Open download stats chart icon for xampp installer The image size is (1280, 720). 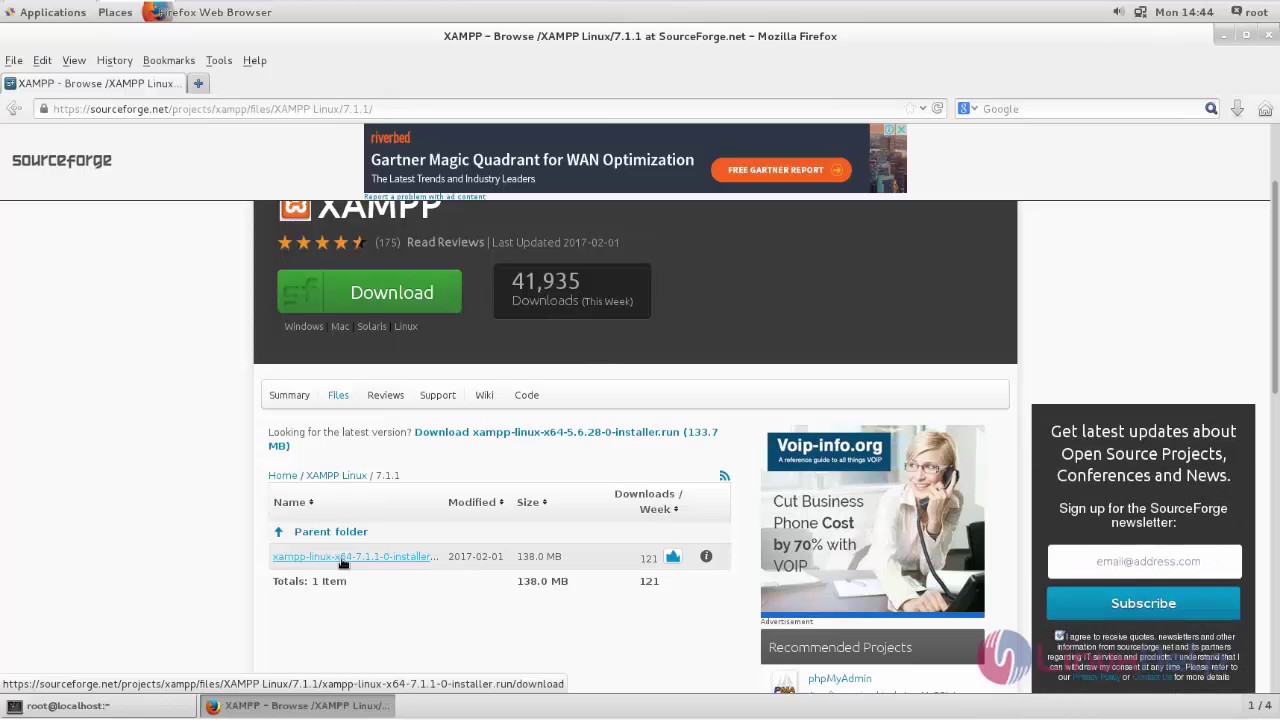(673, 556)
